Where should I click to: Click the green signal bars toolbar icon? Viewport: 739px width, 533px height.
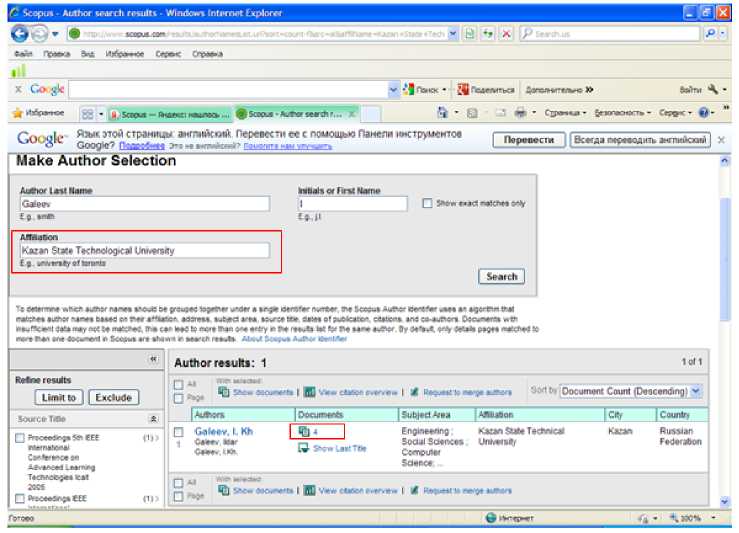(18, 71)
